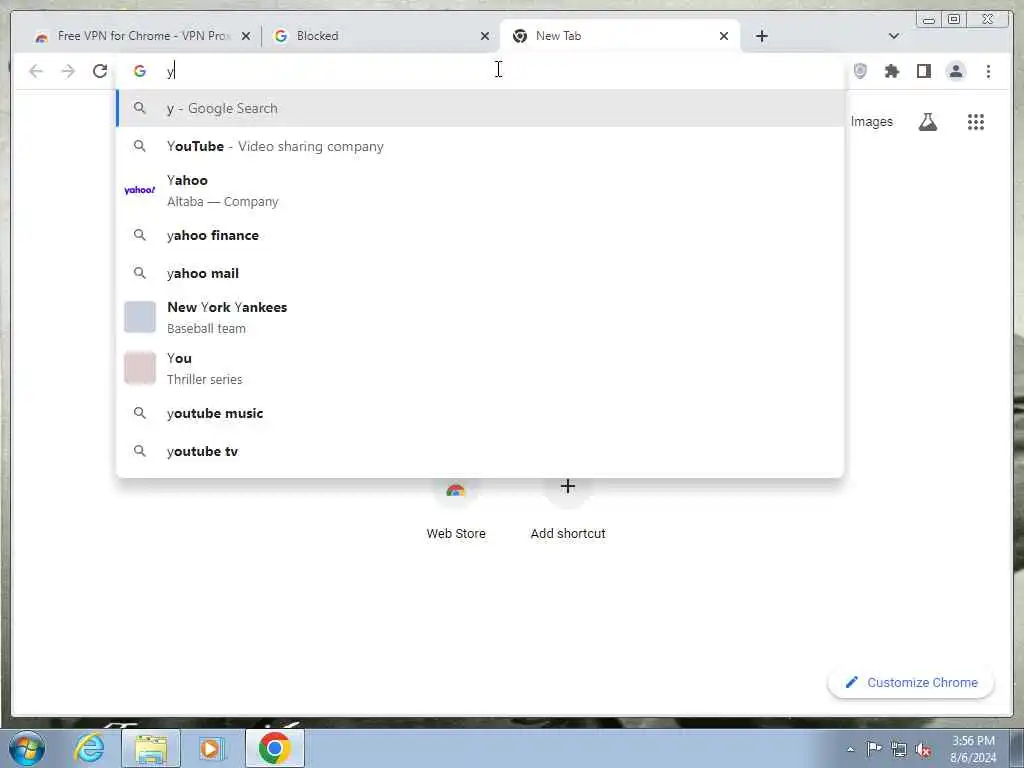1024x768 pixels.
Task: Close the Free VPN for Chrome tab
Action: (x=246, y=37)
